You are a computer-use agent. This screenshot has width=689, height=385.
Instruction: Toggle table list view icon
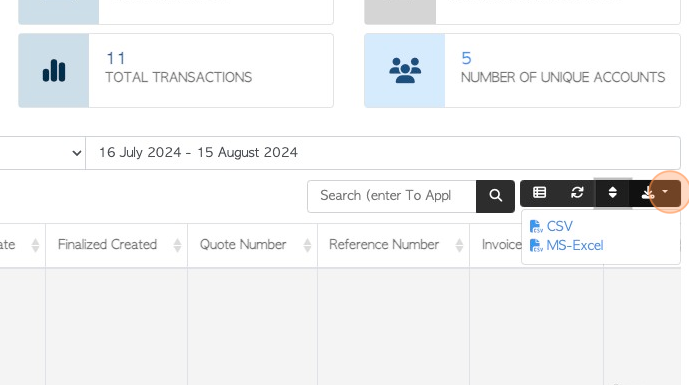coord(539,193)
